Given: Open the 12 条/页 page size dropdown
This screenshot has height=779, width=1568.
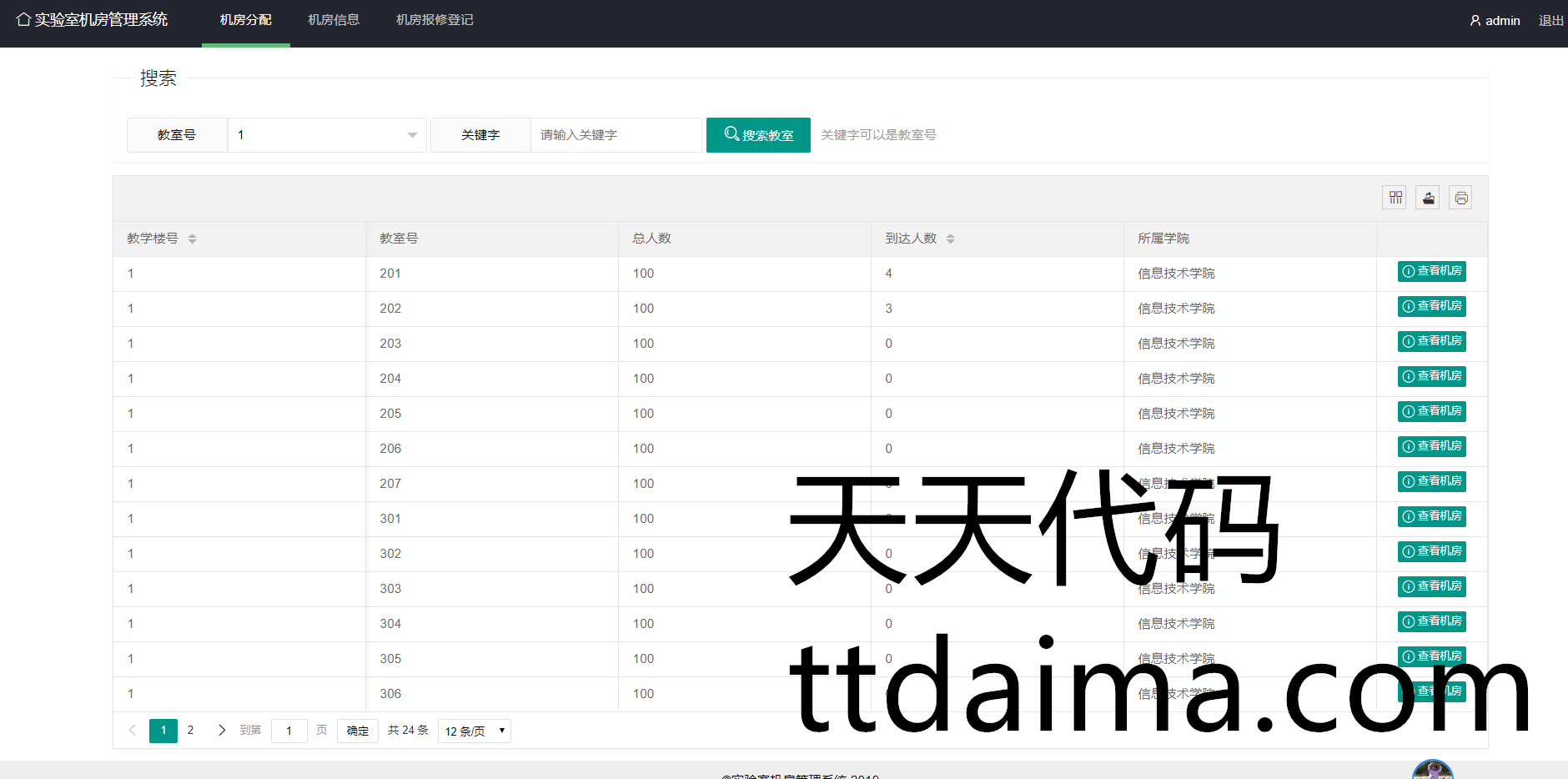Looking at the screenshot, I should (474, 731).
